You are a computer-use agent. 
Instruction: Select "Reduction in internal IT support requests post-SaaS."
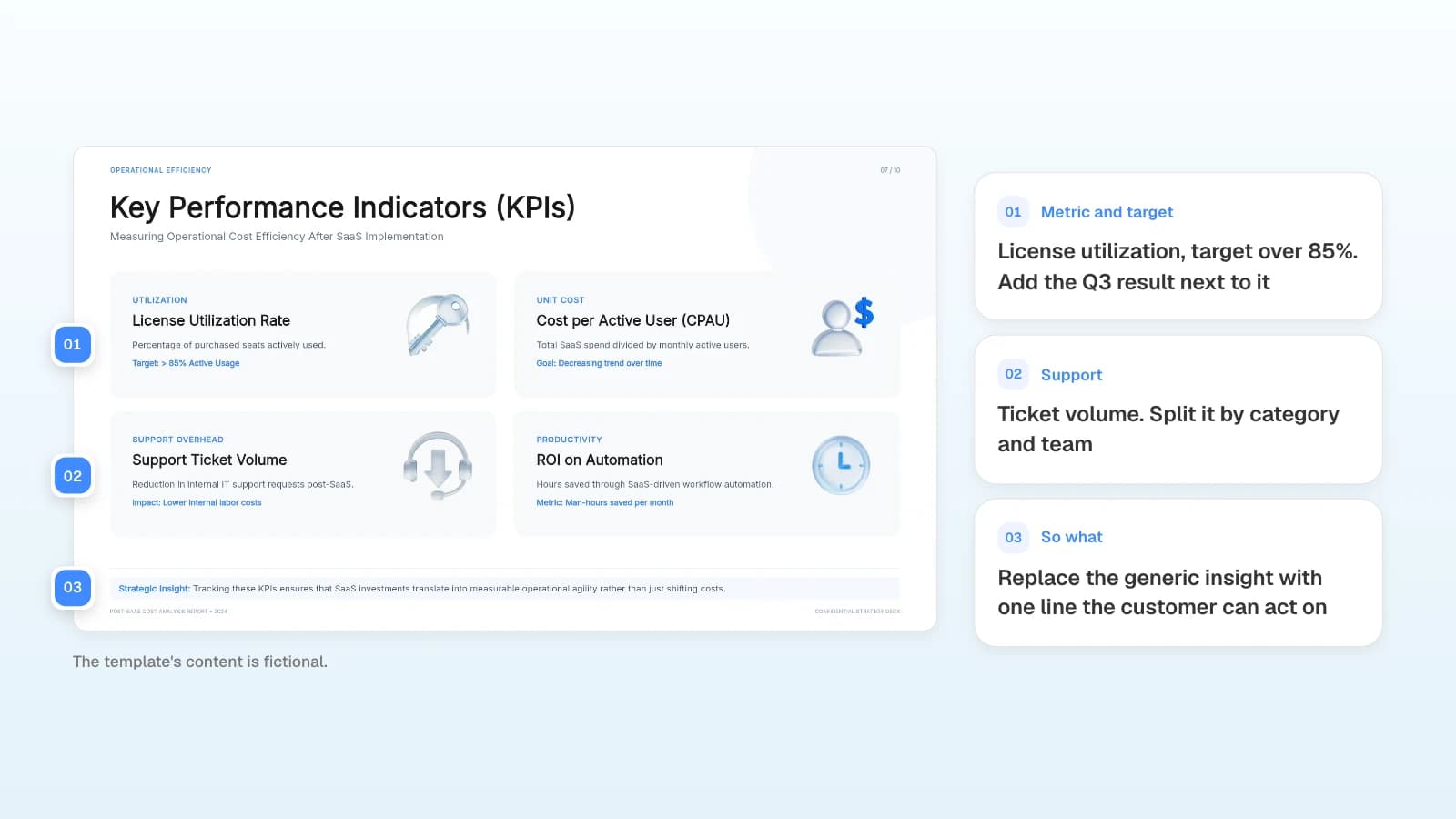(x=243, y=485)
